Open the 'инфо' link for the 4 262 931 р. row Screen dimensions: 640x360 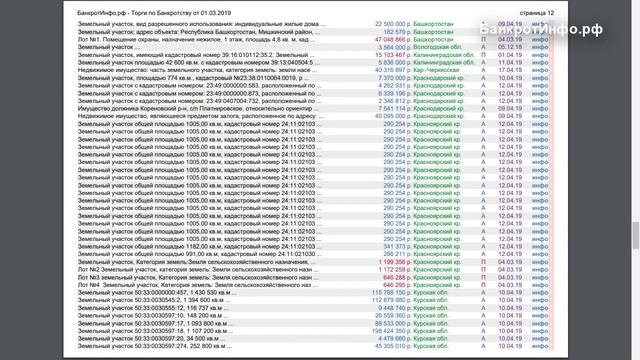click(x=540, y=86)
